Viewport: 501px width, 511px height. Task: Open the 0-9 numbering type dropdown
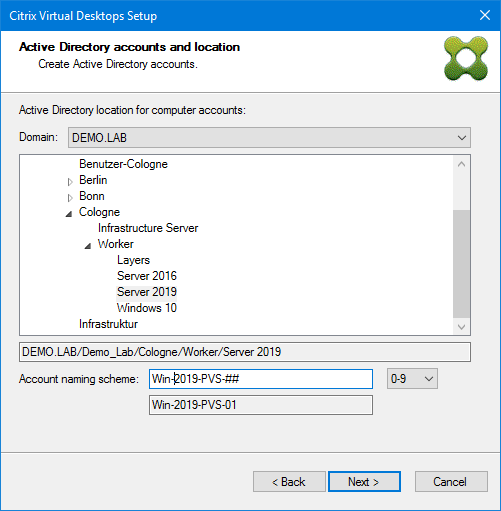pyautogui.click(x=412, y=379)
